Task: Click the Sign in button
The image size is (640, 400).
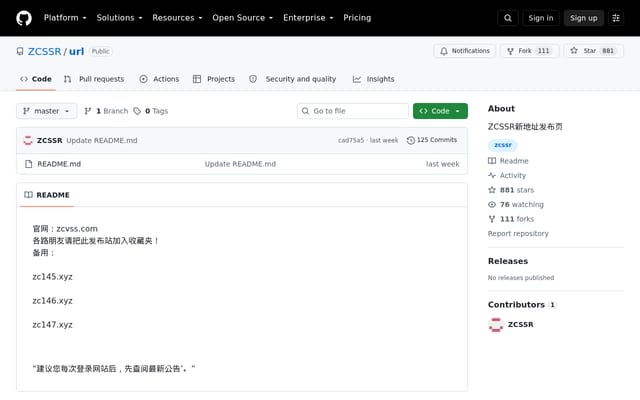Action: click(541, 18)
